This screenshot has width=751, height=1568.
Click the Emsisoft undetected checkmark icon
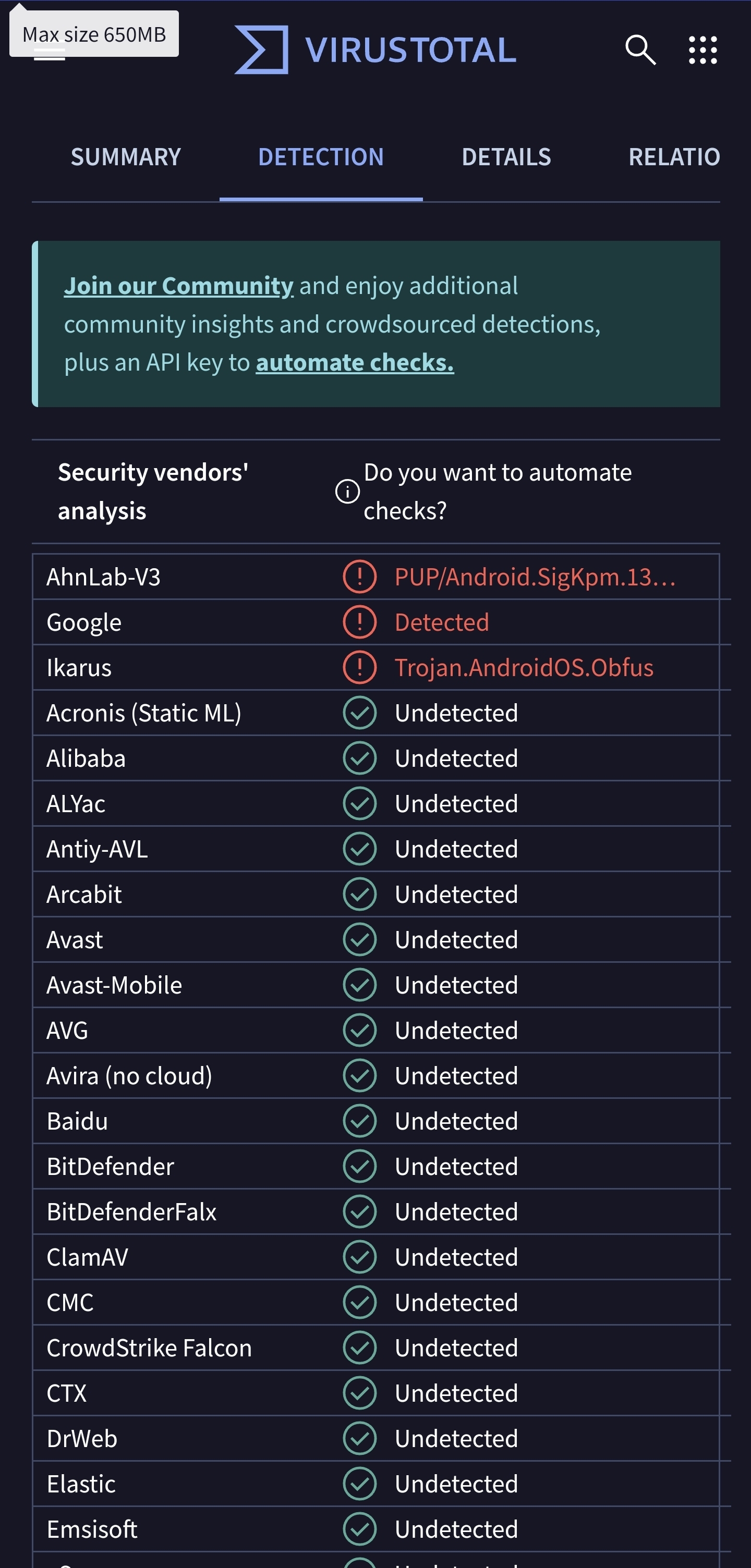pos(359,1528)
